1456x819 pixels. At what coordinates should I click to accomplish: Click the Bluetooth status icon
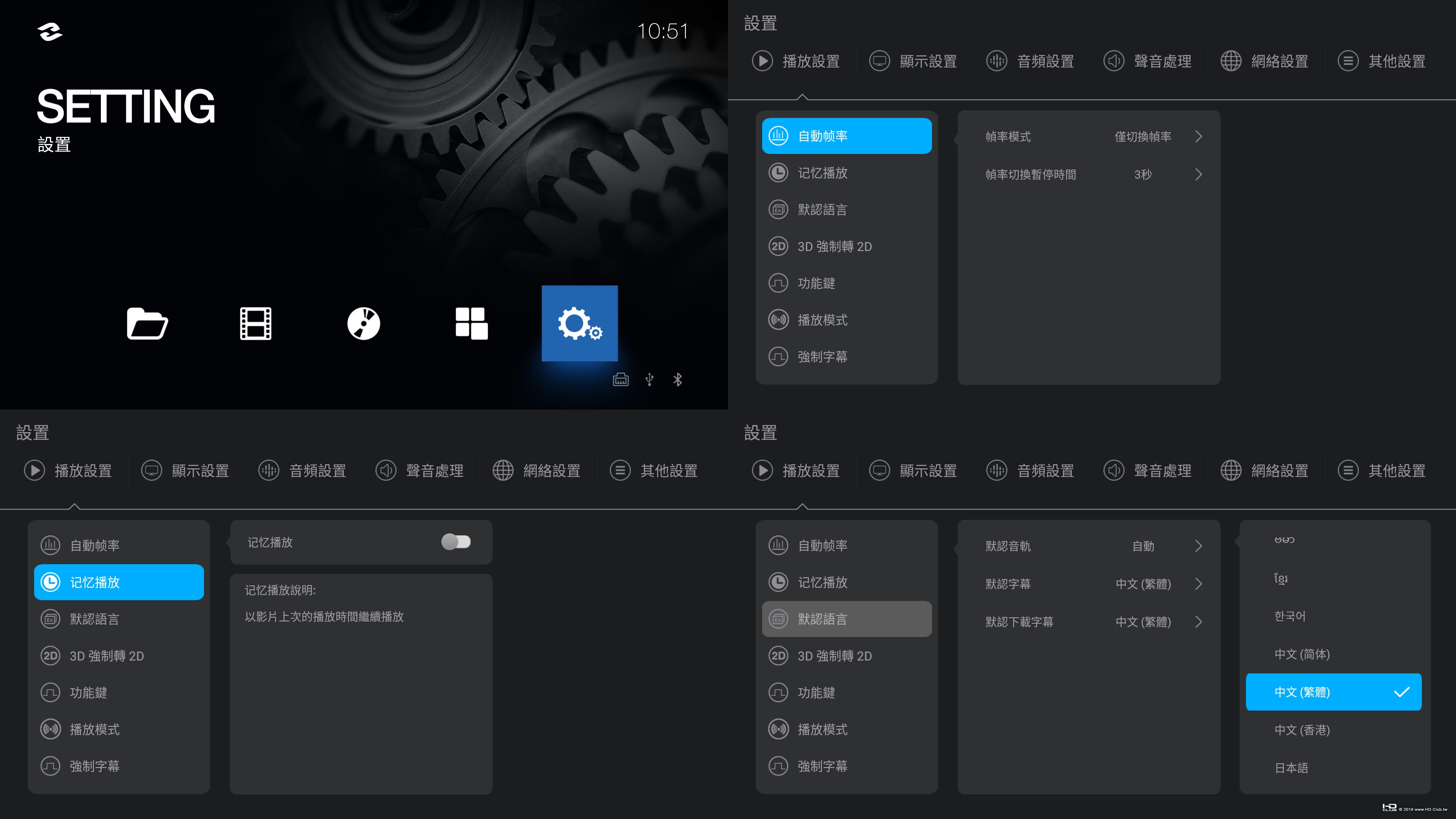pos(678,379)
